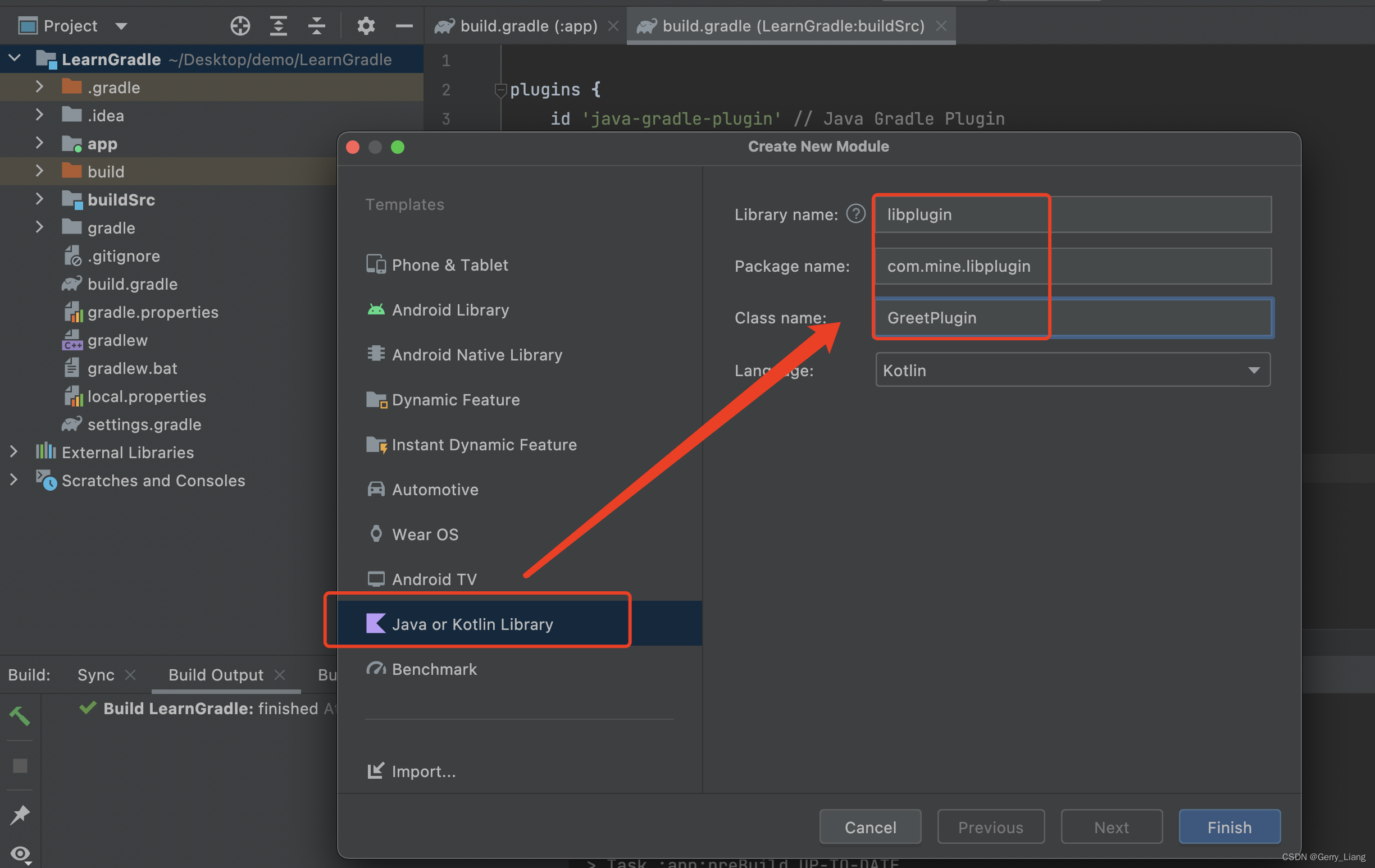Select the Benchmark template
The height and width of the screenshot is (868, 1375).
(519, 669)
